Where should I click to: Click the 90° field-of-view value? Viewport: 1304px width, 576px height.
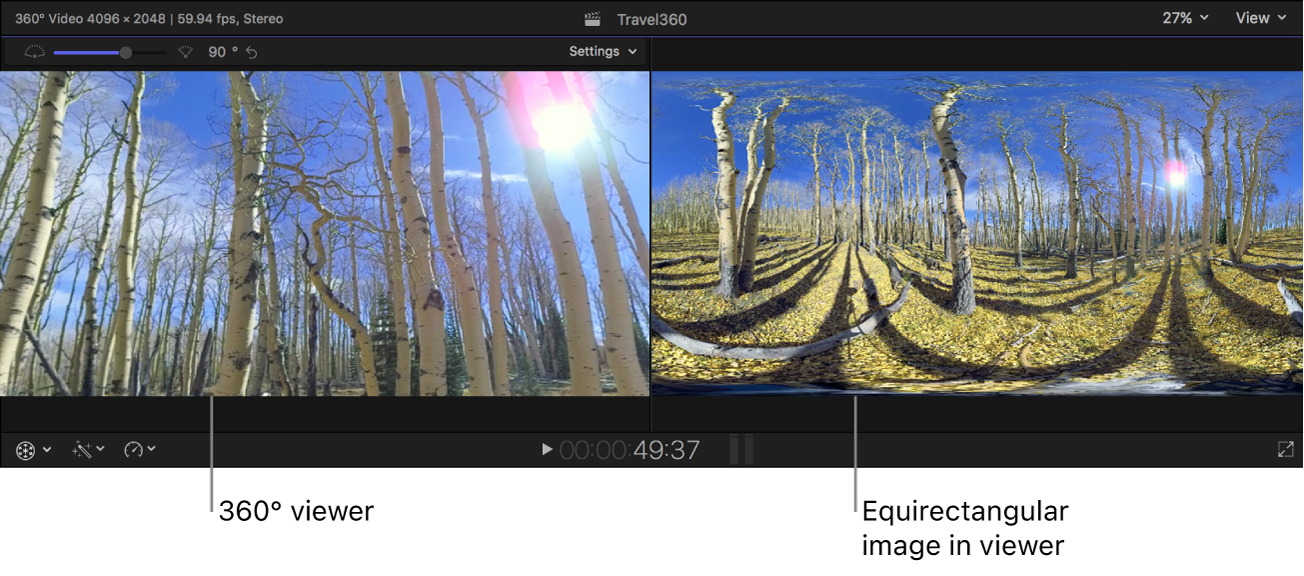(221, 51)
